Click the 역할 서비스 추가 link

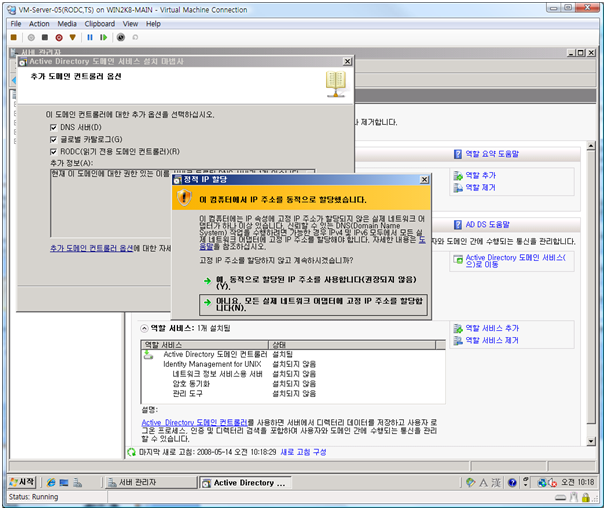click(x=492, y=328)
